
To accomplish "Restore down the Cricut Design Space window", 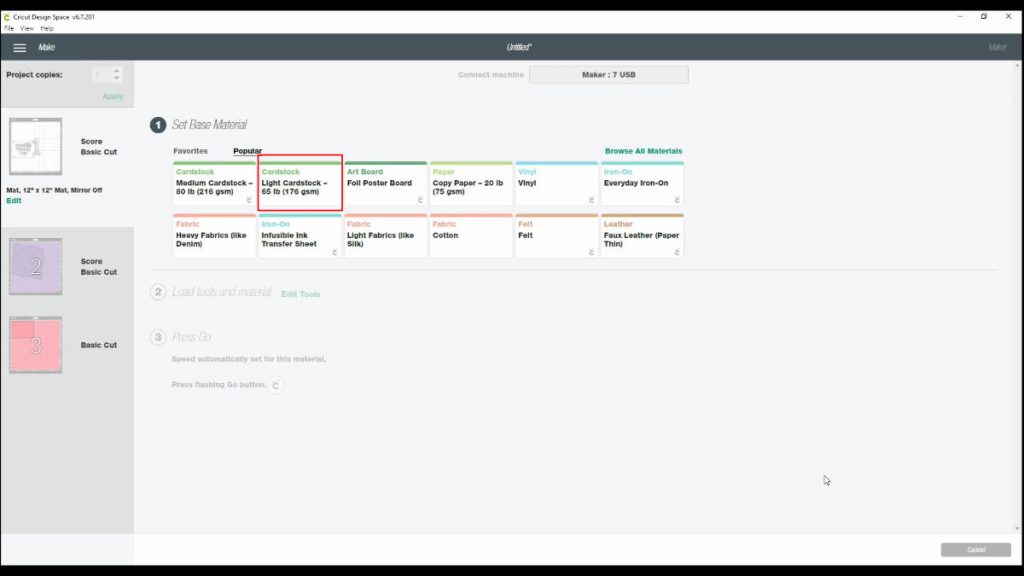I will coord(984,16).
